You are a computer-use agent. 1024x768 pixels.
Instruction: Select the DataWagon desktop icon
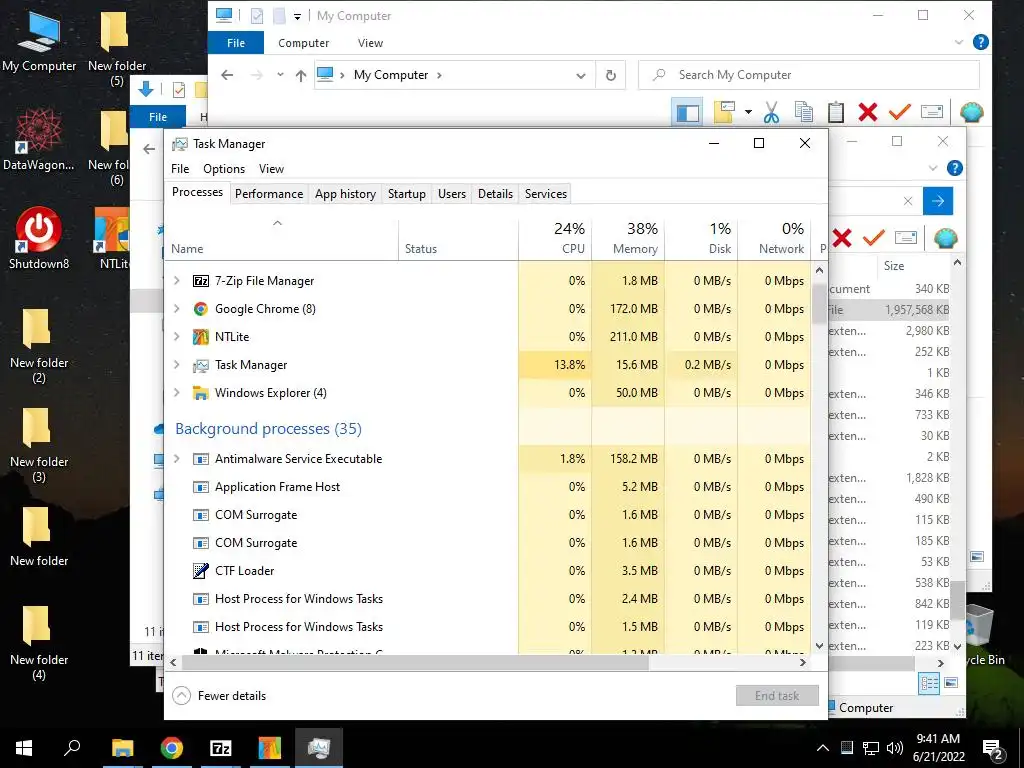(39, 139)
